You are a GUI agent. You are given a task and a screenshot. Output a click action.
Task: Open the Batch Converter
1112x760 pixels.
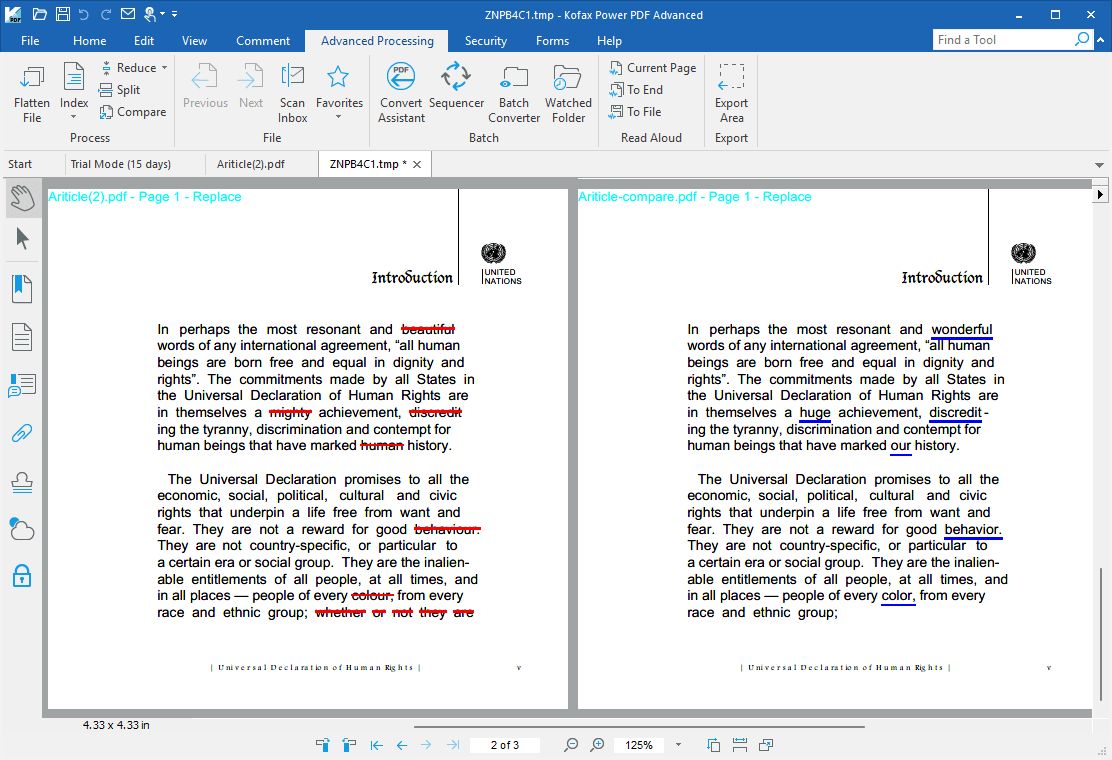point(513,90)
